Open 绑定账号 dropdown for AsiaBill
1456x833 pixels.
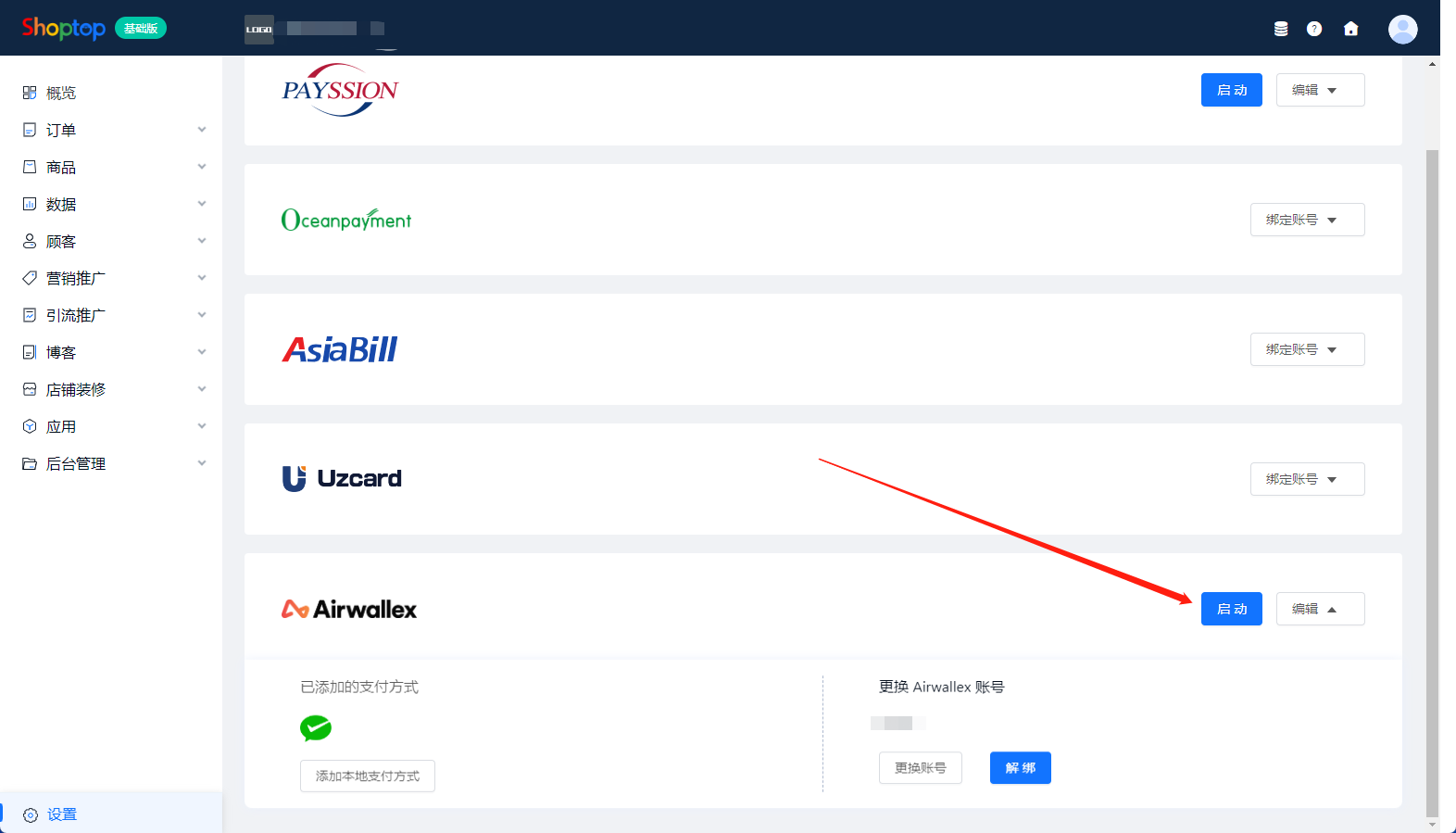[1307, 349]
